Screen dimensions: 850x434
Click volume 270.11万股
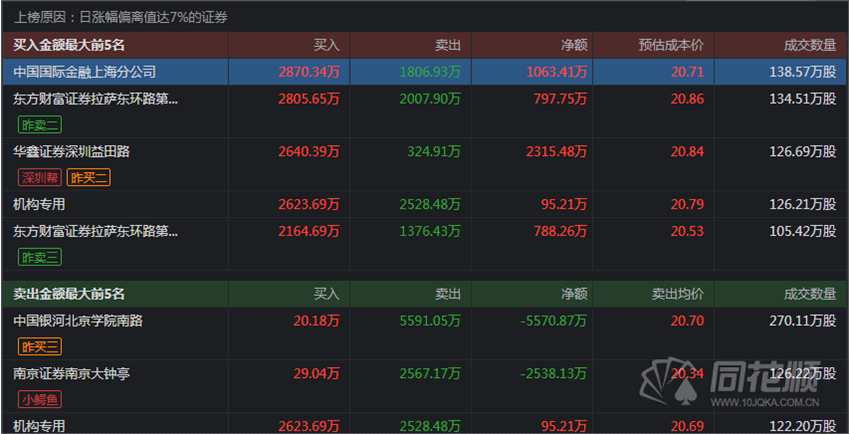(803, 321)
